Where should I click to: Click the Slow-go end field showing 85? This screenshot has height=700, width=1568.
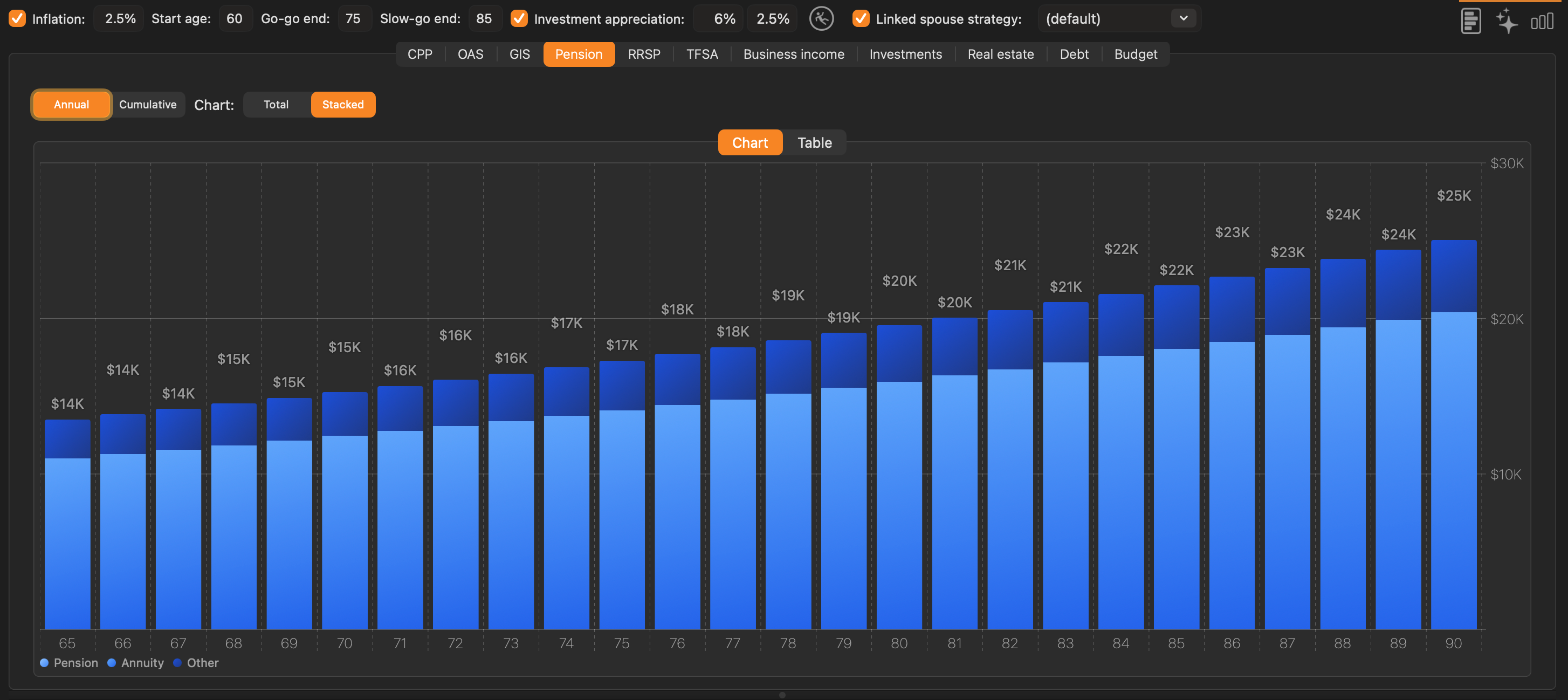(x=485, y=18)
